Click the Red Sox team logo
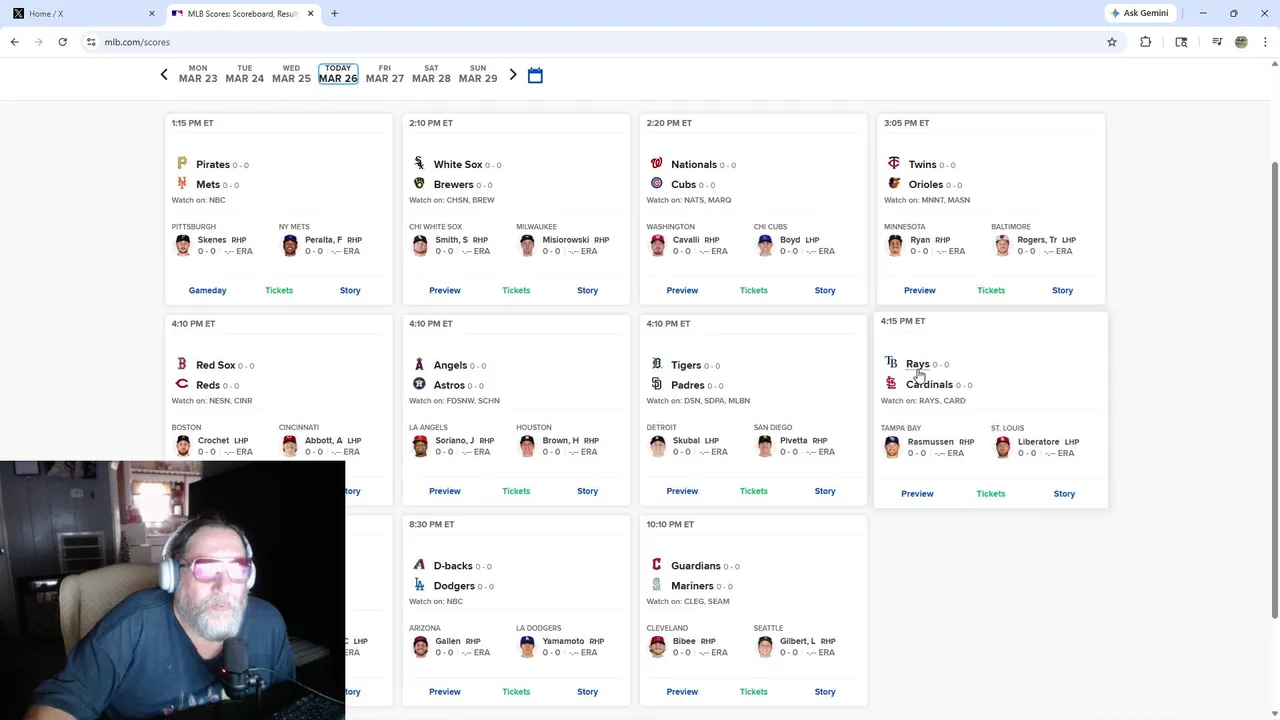 (182, 365)
